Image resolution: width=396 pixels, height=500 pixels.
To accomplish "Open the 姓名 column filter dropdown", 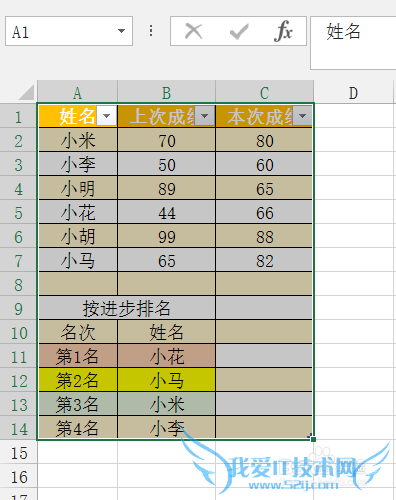I will 107,116.
